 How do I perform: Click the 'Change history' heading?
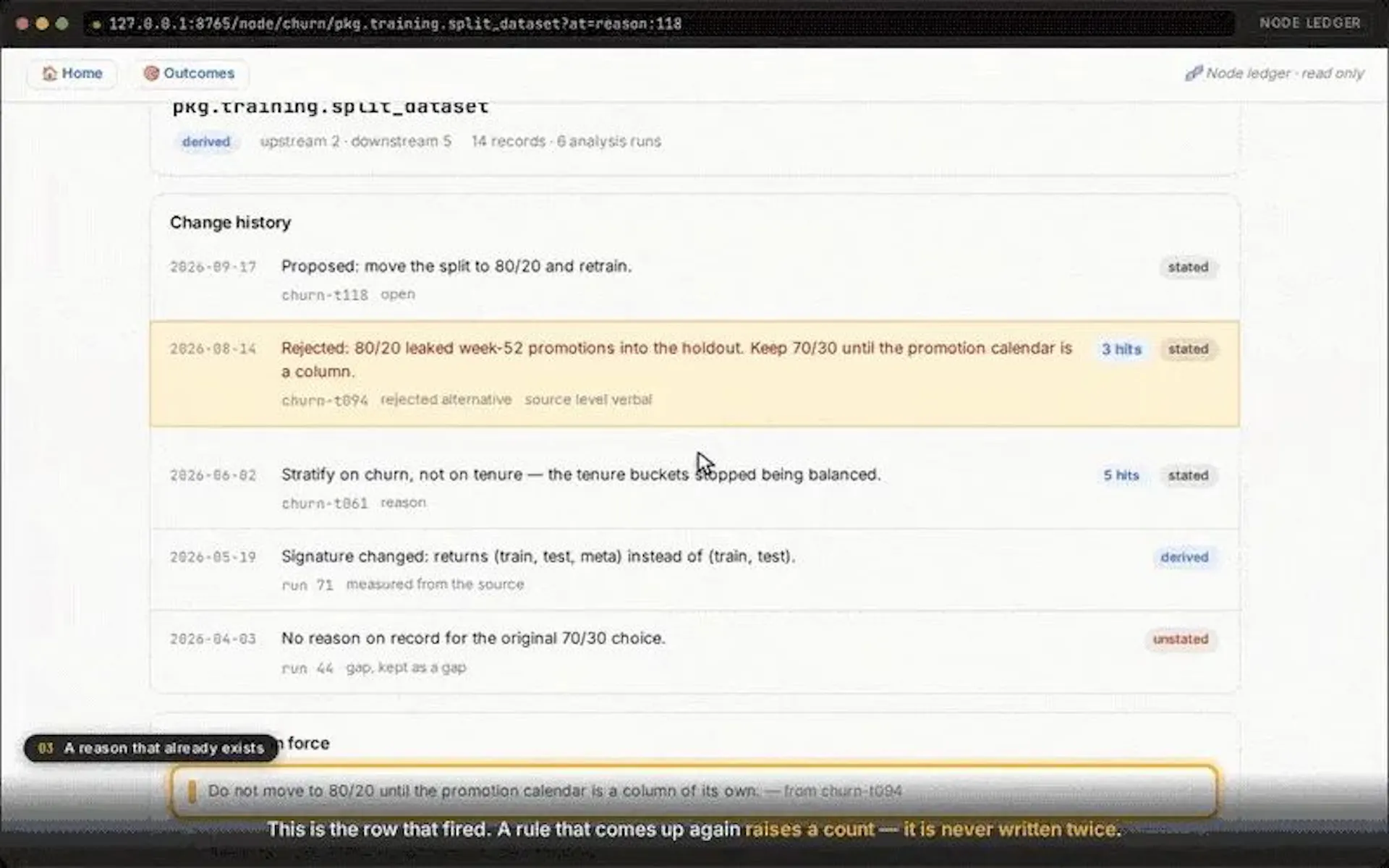pyautogui.click(x=230, y=223)
